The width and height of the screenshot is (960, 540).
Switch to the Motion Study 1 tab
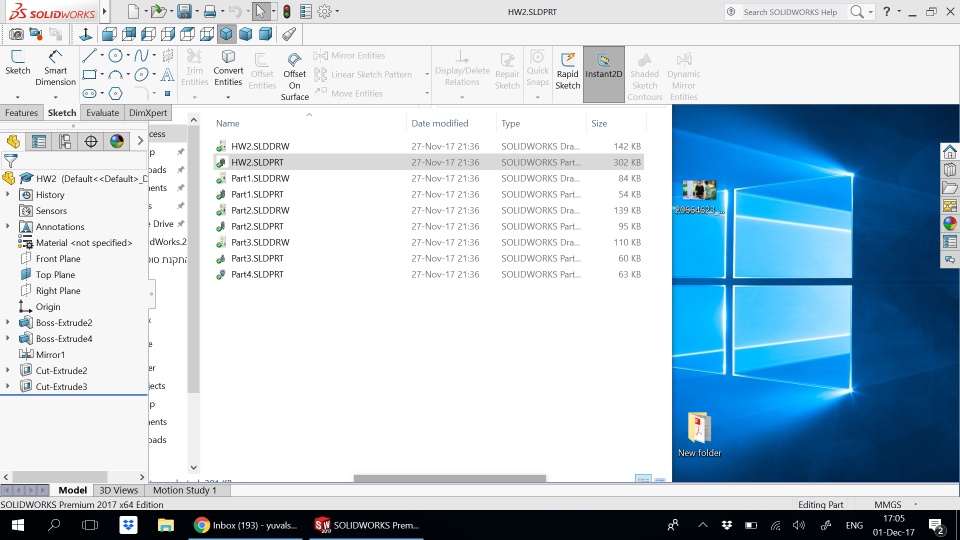tap(184, 490)
